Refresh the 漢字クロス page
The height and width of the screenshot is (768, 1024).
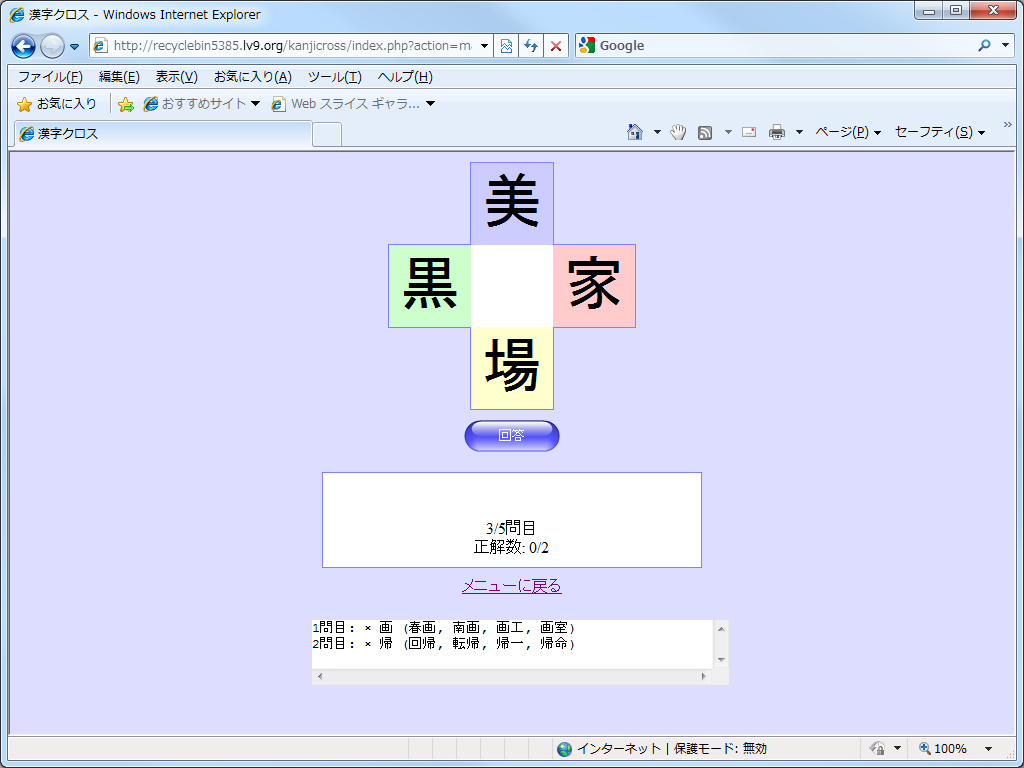[x=530, y=46]
